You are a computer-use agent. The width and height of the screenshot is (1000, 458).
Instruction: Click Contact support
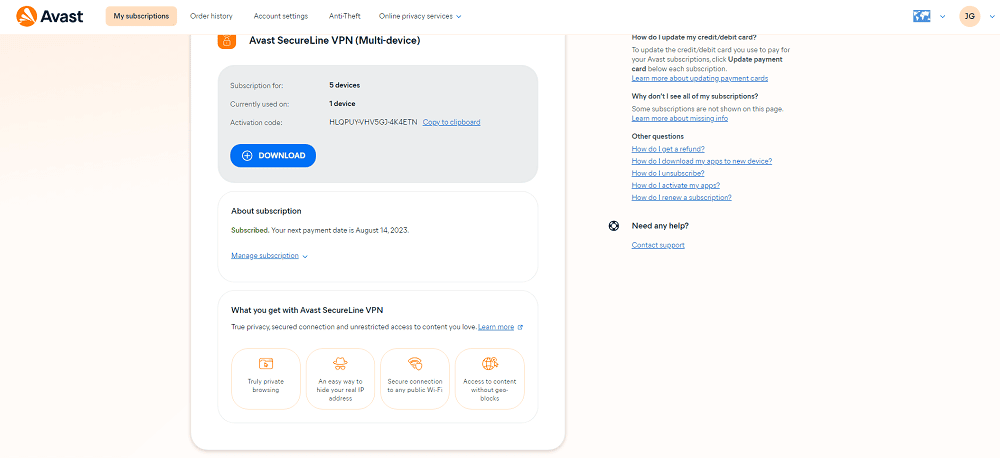coord(658,245)
